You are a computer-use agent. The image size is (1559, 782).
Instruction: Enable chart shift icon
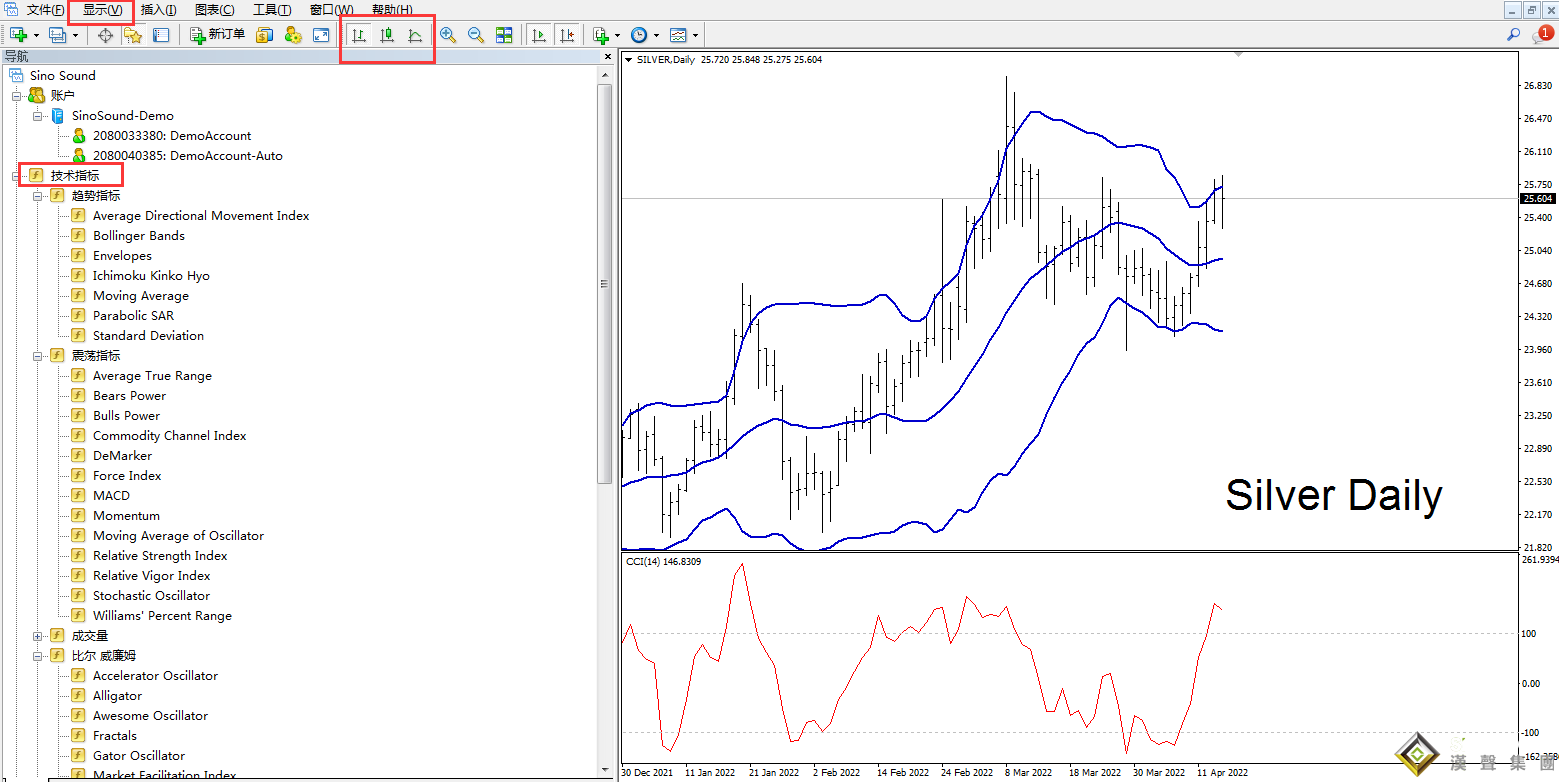(x=567, y=35)
